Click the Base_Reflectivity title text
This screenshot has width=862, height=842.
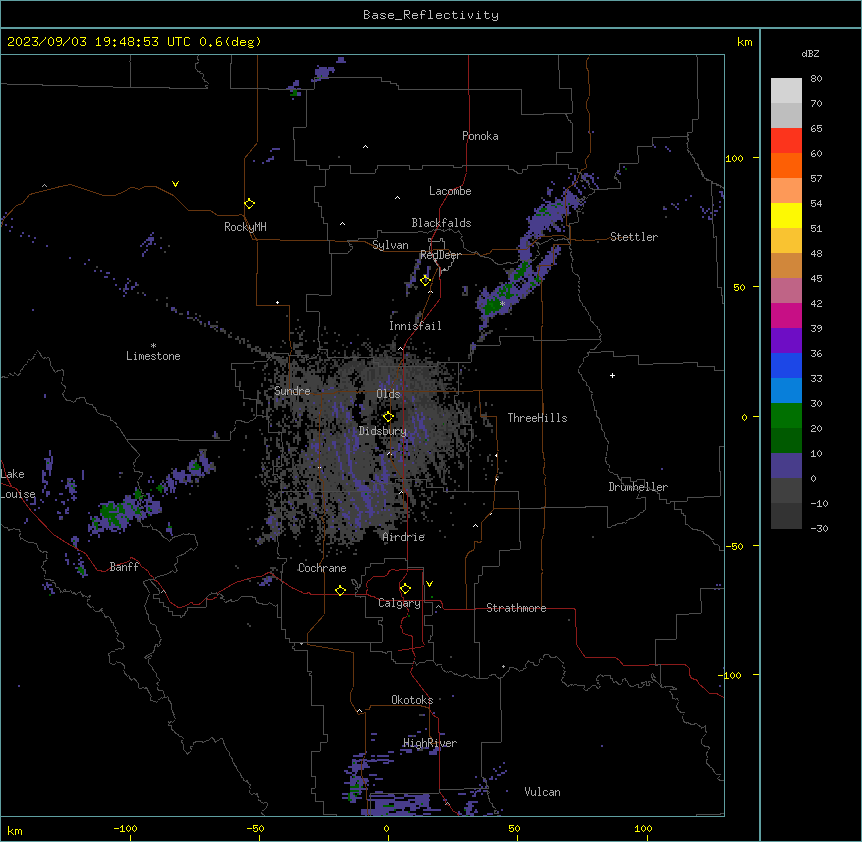pyautogui.click(x=431, y=15)
